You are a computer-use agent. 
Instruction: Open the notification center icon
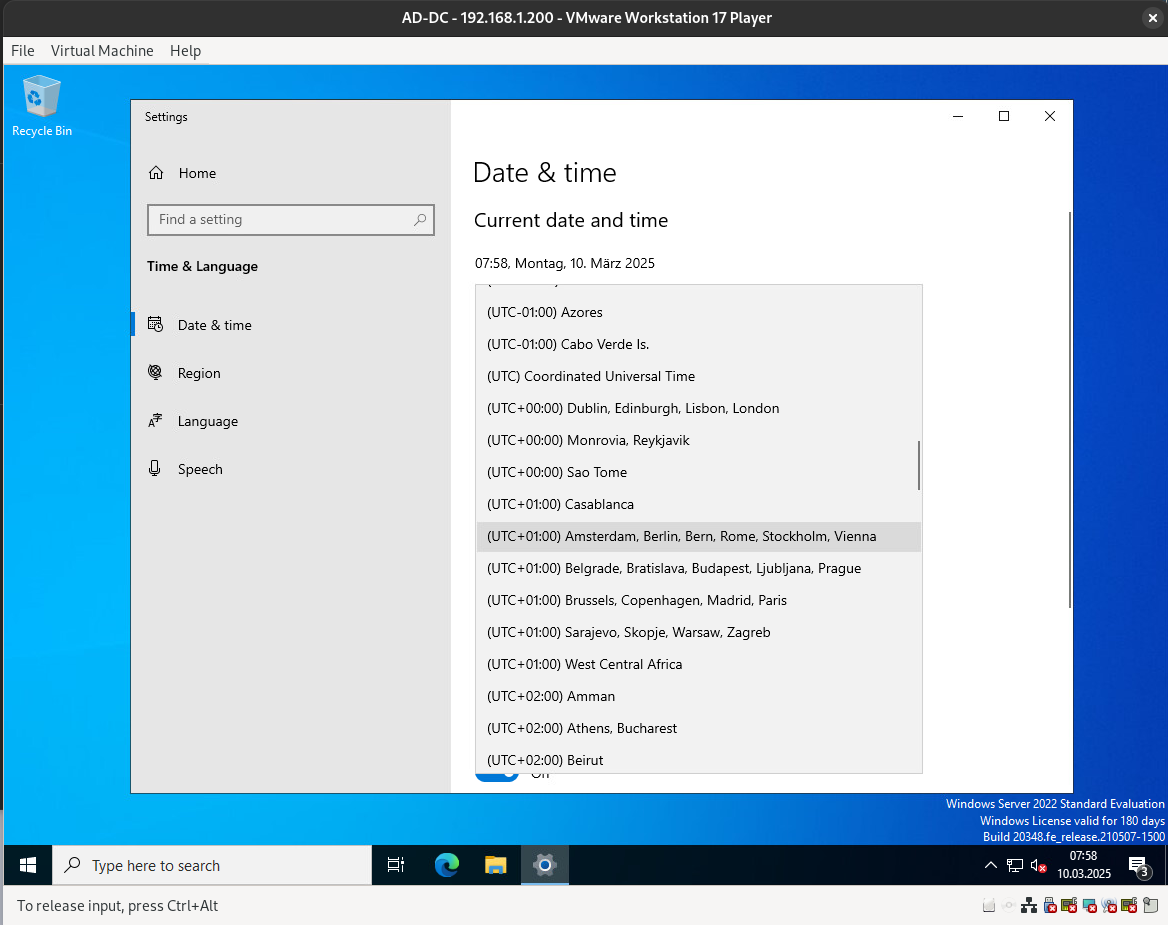(x=1138, y=866)
